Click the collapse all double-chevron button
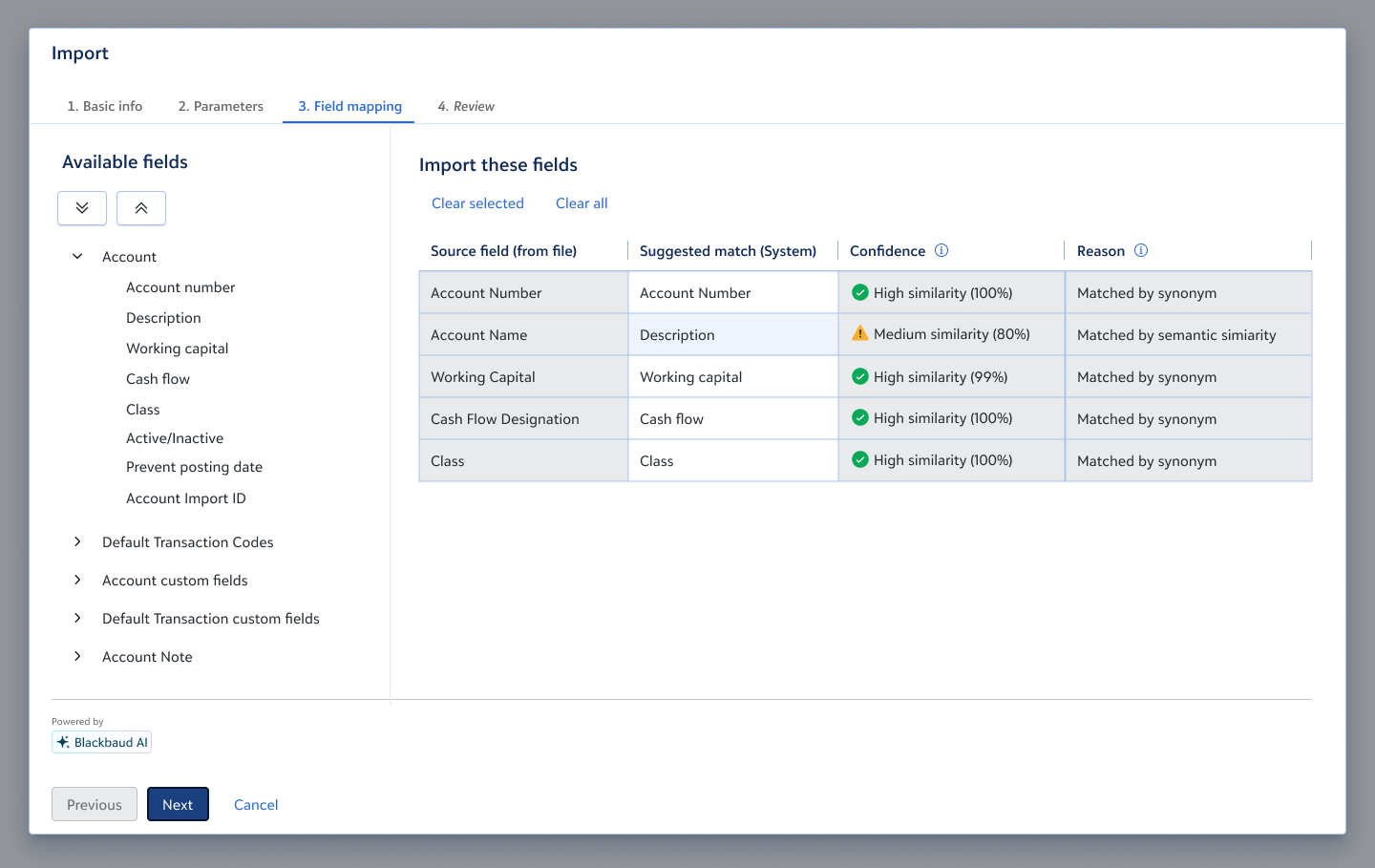This screenshot has height=868, width=1375. pos(141,208)
